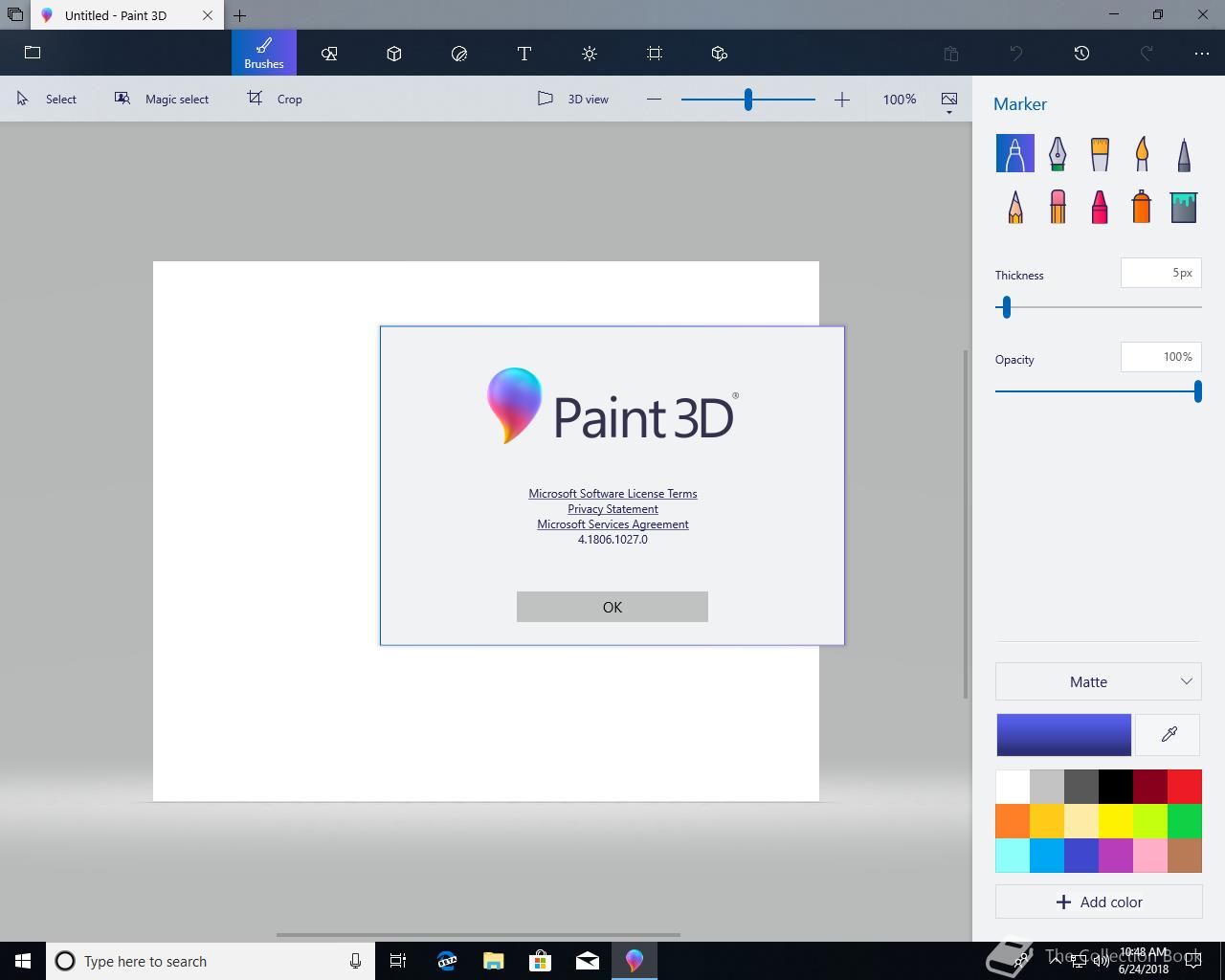1225x980 pixels.
Task: Select the Fill bucket tool
Action: 1184,206
